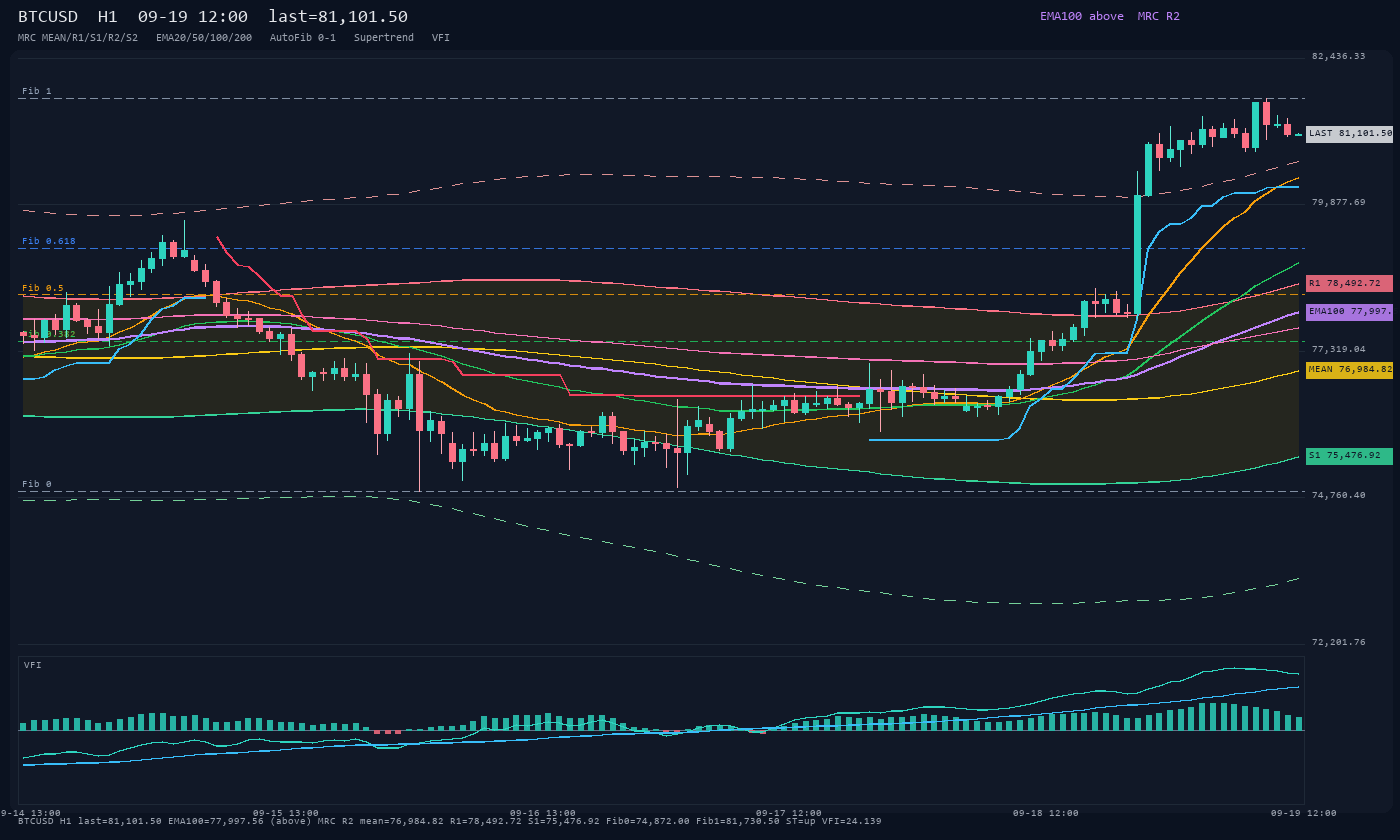Viewport: 1400px width, 840px height.
Task: Select the "Fib 1" level label
Action: 37,91
